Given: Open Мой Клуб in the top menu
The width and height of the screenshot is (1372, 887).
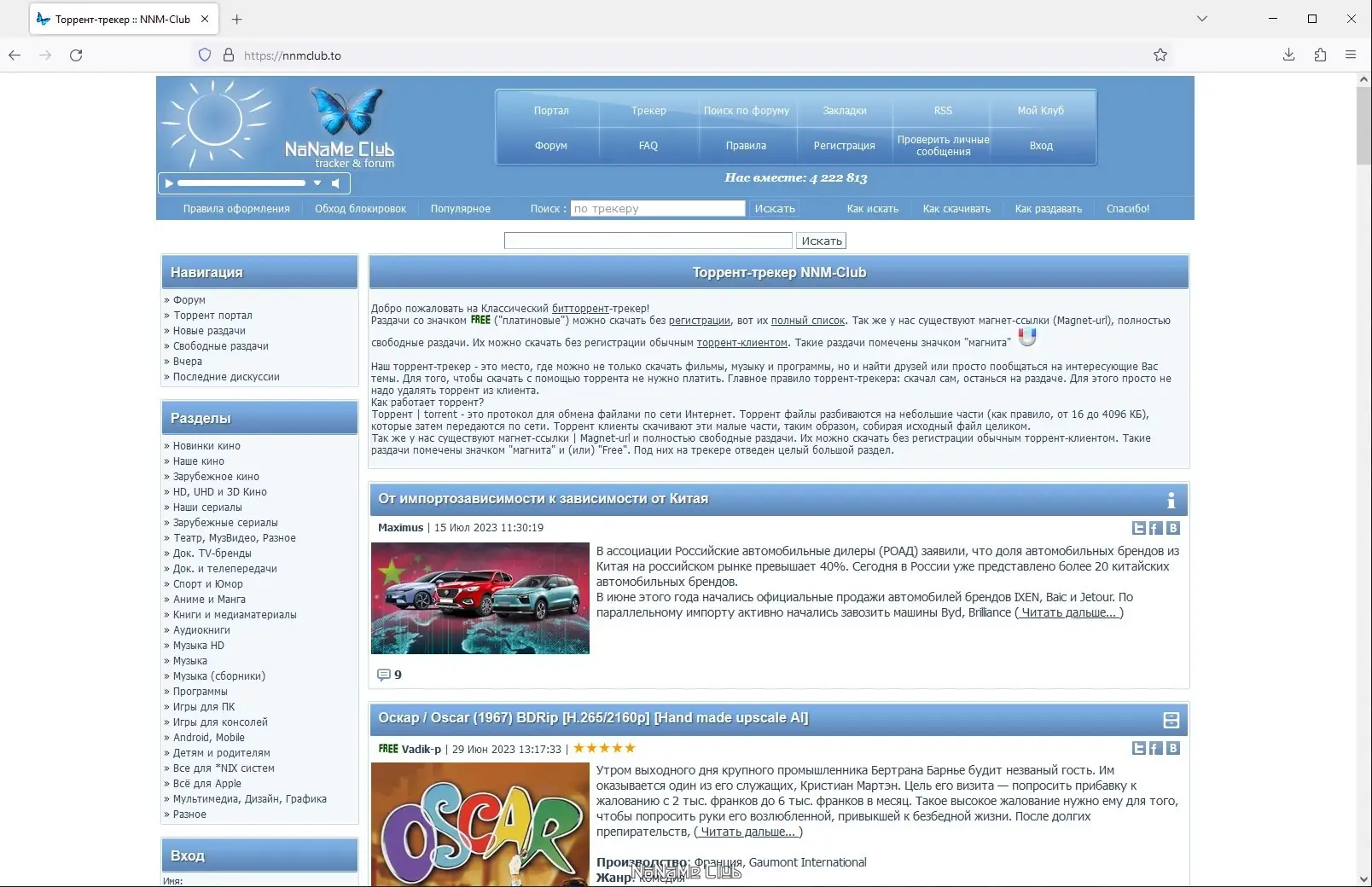Looking at the screenshot, I should pos(1041,111).
